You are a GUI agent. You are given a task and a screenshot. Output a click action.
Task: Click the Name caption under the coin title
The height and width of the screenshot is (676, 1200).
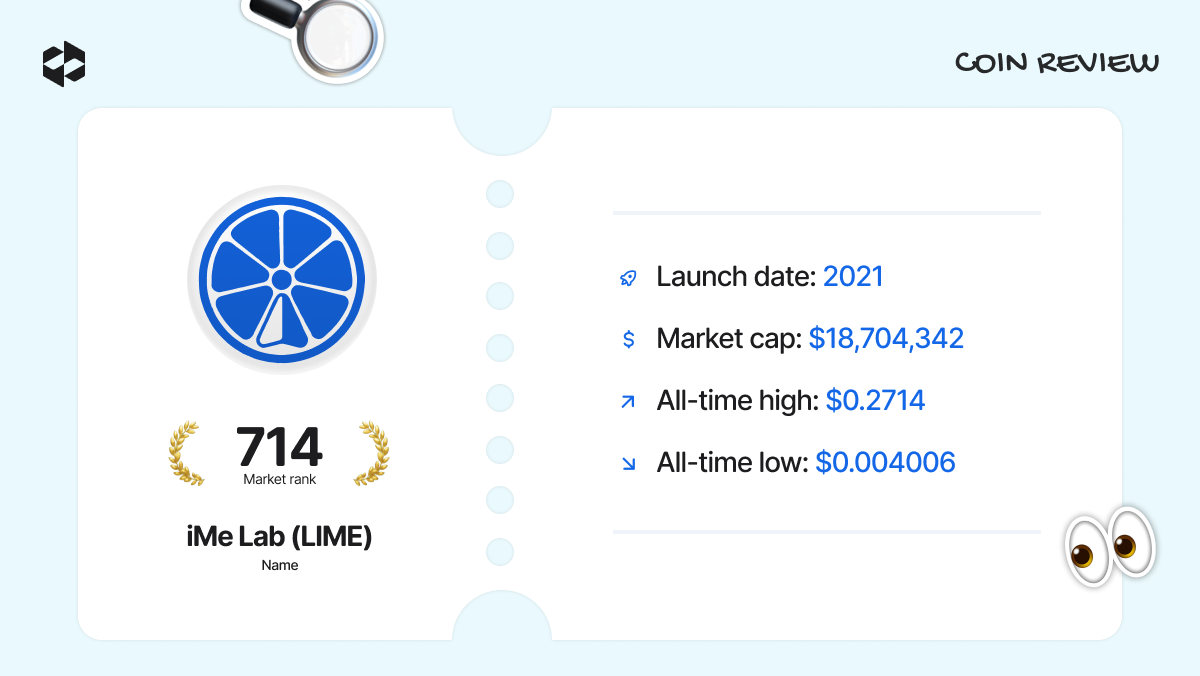pos(280,565)
